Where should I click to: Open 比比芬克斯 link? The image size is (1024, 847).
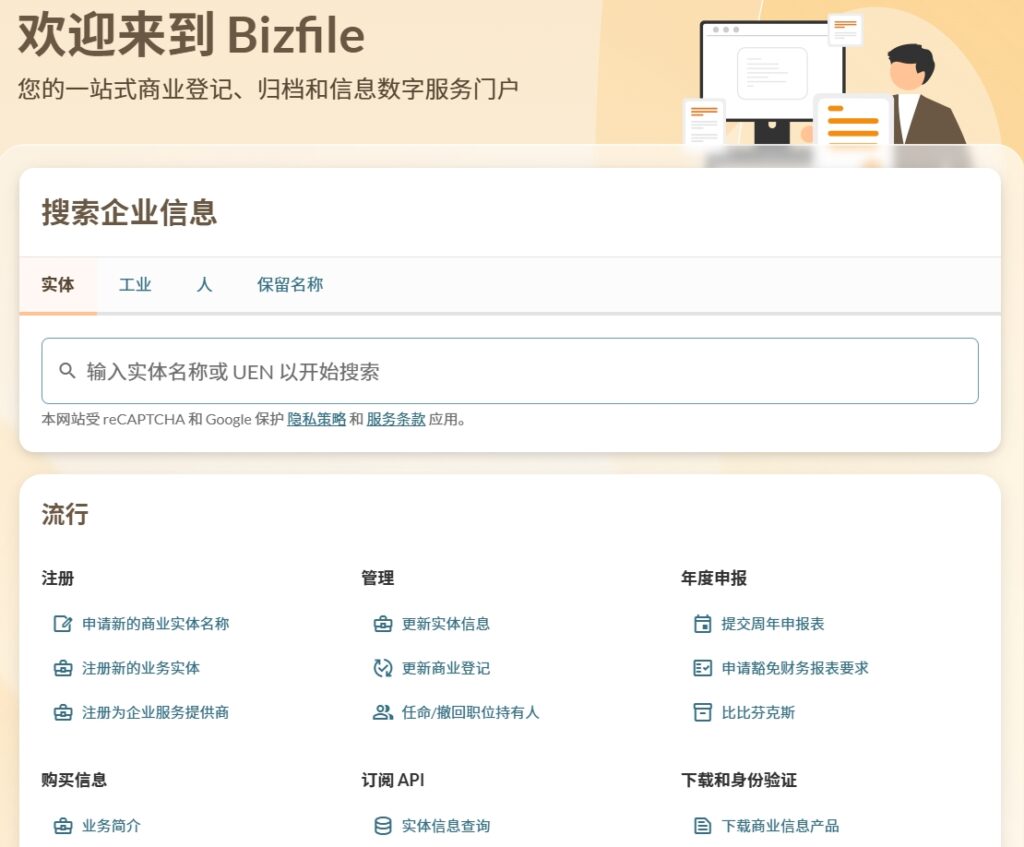(758, 712)
